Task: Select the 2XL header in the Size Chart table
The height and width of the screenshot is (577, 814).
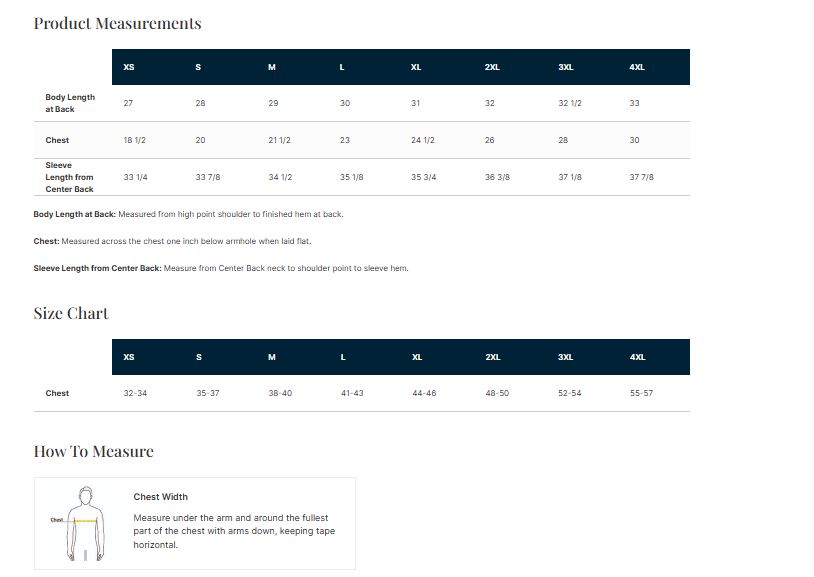Action: click(493, 357)
